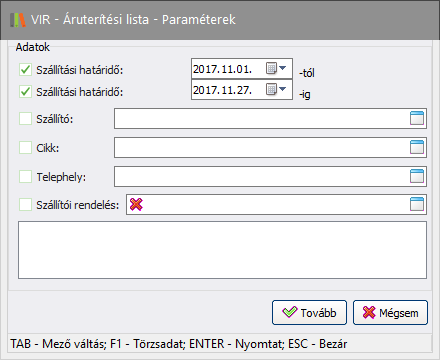Open lookup icon in Cikk field
The width and height of the screenshot is (440, 360).
click(417, 147)
